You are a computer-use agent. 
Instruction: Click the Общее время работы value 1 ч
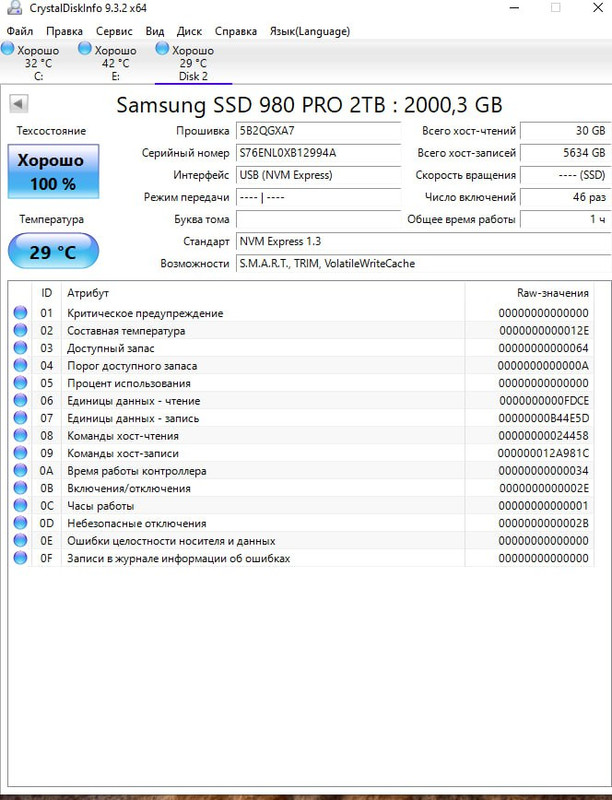(565, 219)
